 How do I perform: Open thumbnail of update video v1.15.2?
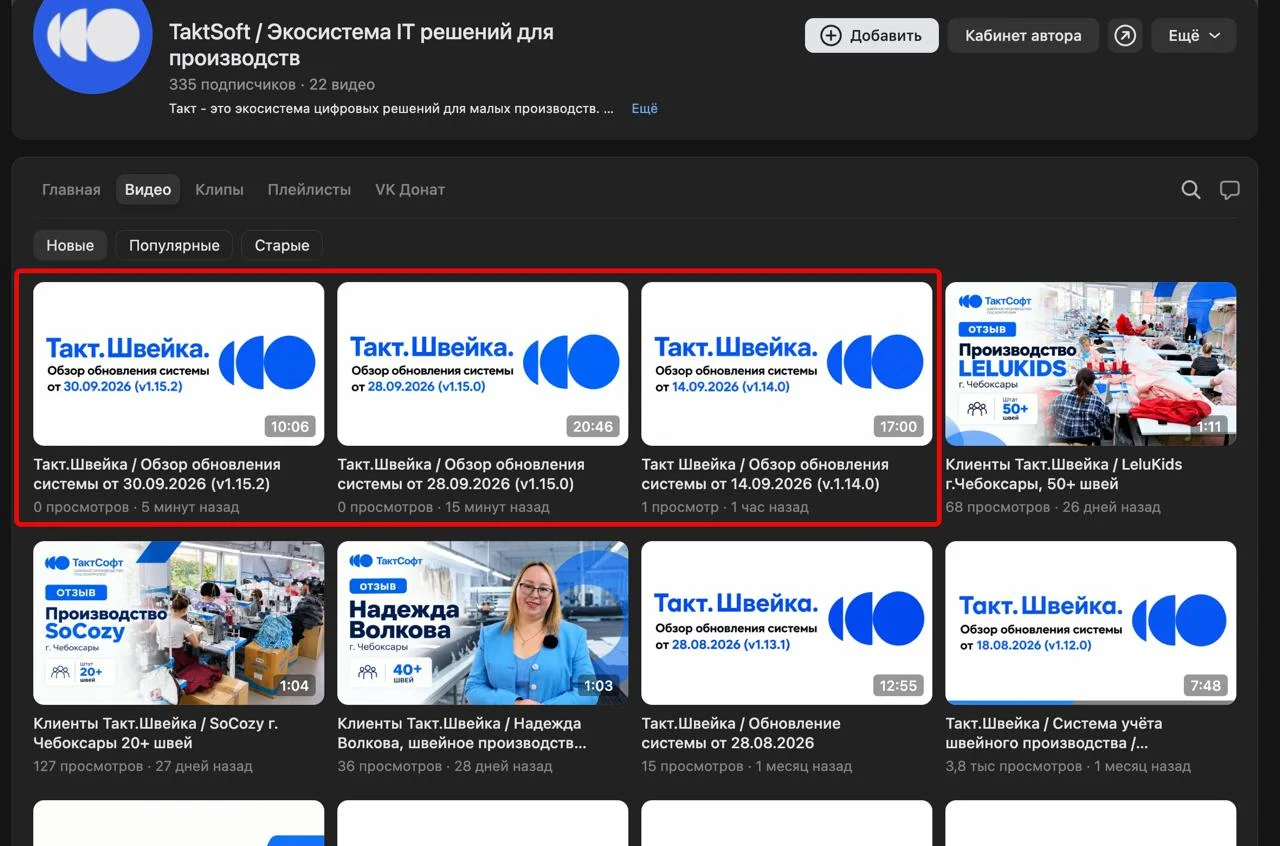tap(179, 364)
